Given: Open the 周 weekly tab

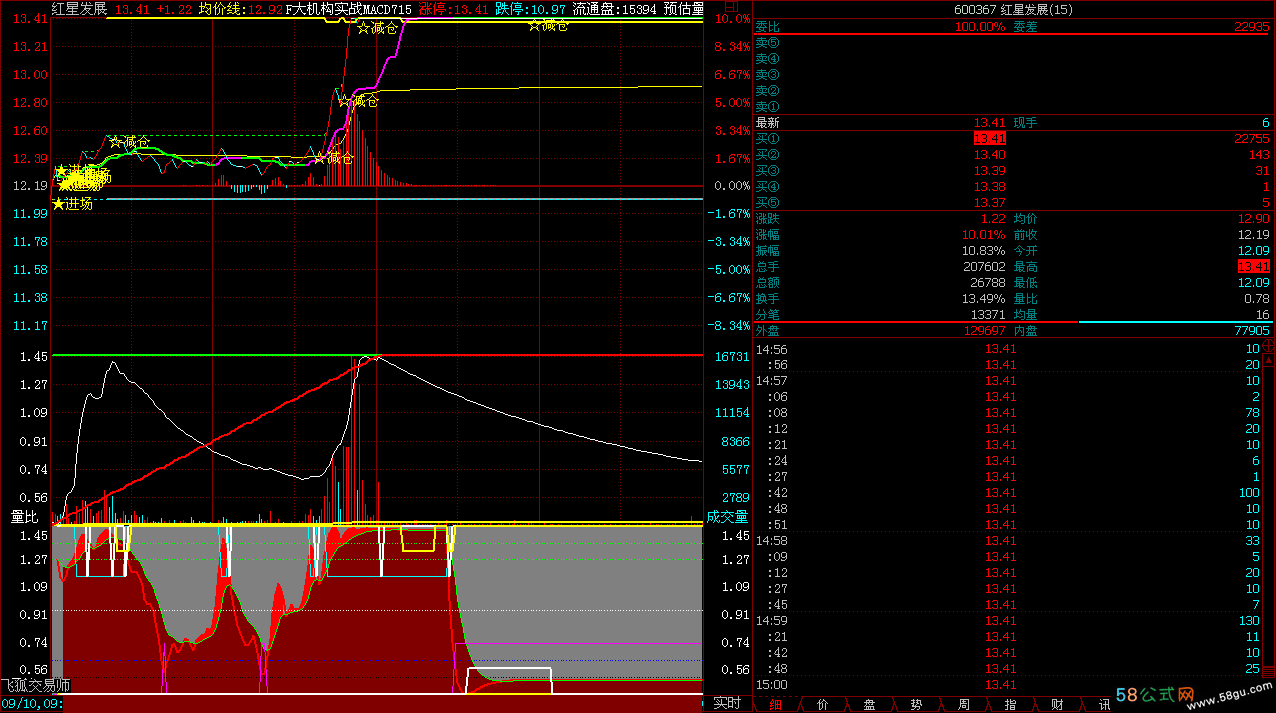Looking at the screenshot, I should (x=963, y=704).
